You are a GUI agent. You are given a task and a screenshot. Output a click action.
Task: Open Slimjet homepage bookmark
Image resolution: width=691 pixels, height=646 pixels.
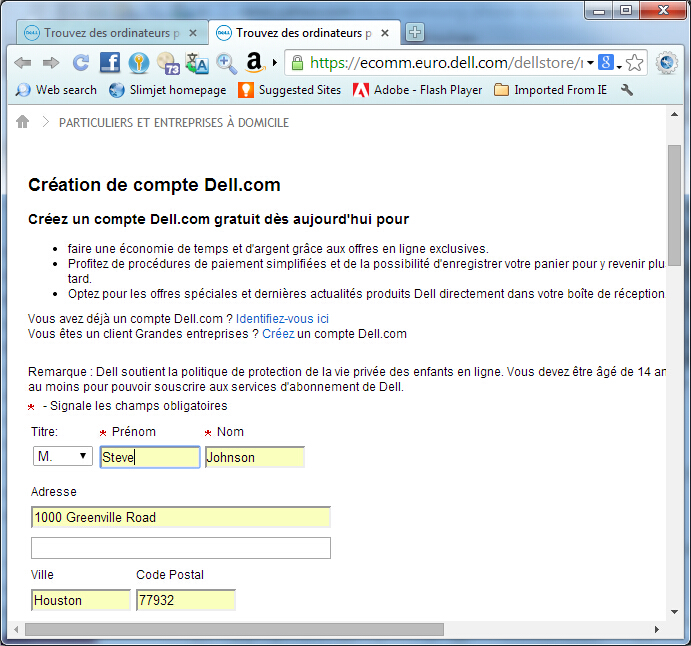(167, 90)
